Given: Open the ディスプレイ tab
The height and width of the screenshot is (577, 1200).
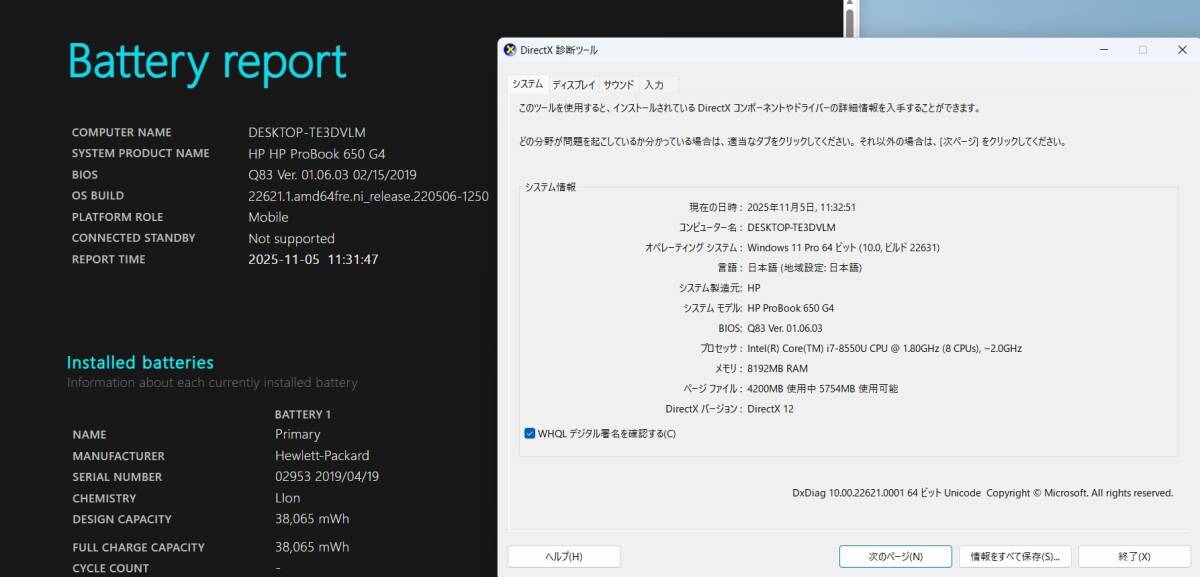Looking at the screenshot, I should [x=573, y=85].
